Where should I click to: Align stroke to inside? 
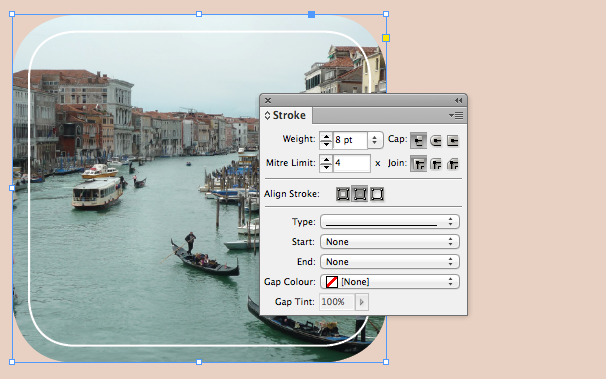pyautogui.click(x=359, y=194)
